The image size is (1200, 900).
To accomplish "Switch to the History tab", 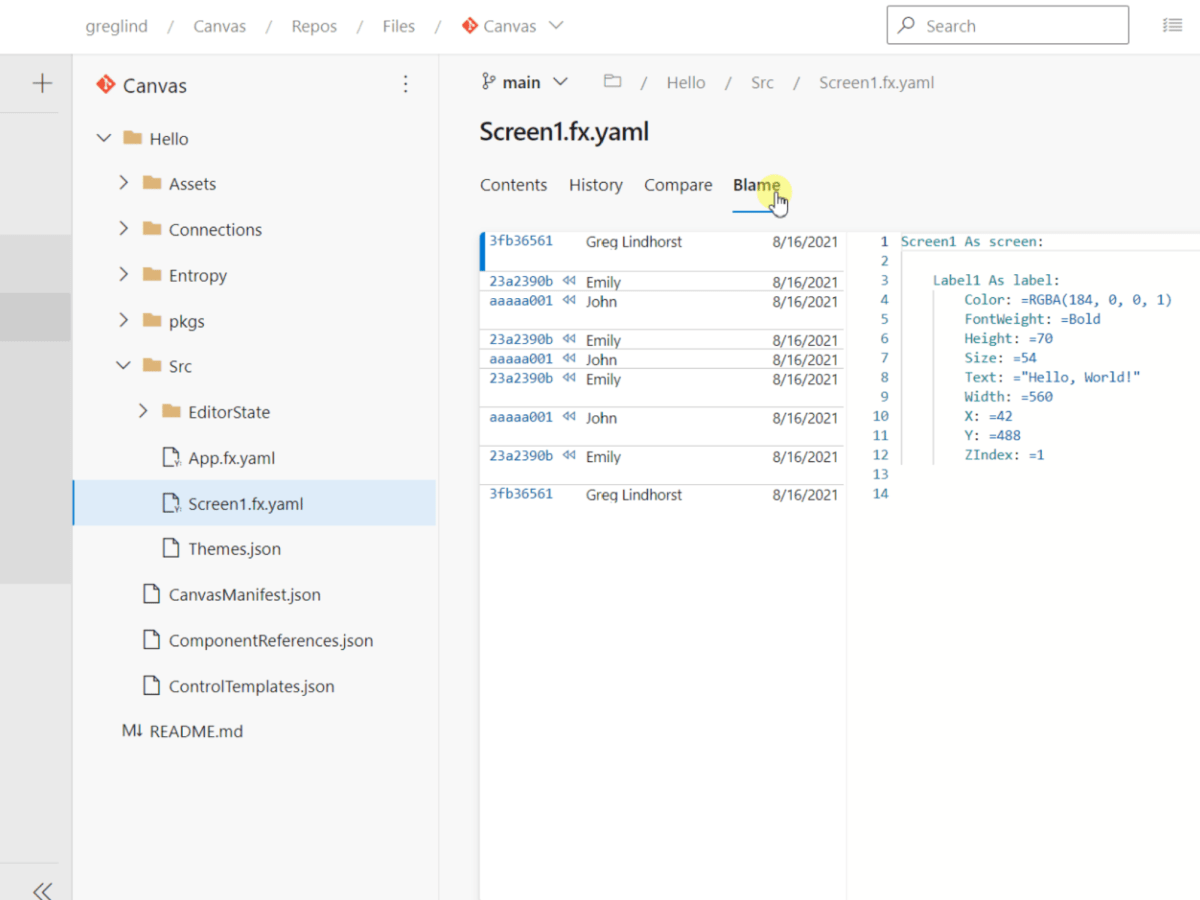I will click(595, 185).
